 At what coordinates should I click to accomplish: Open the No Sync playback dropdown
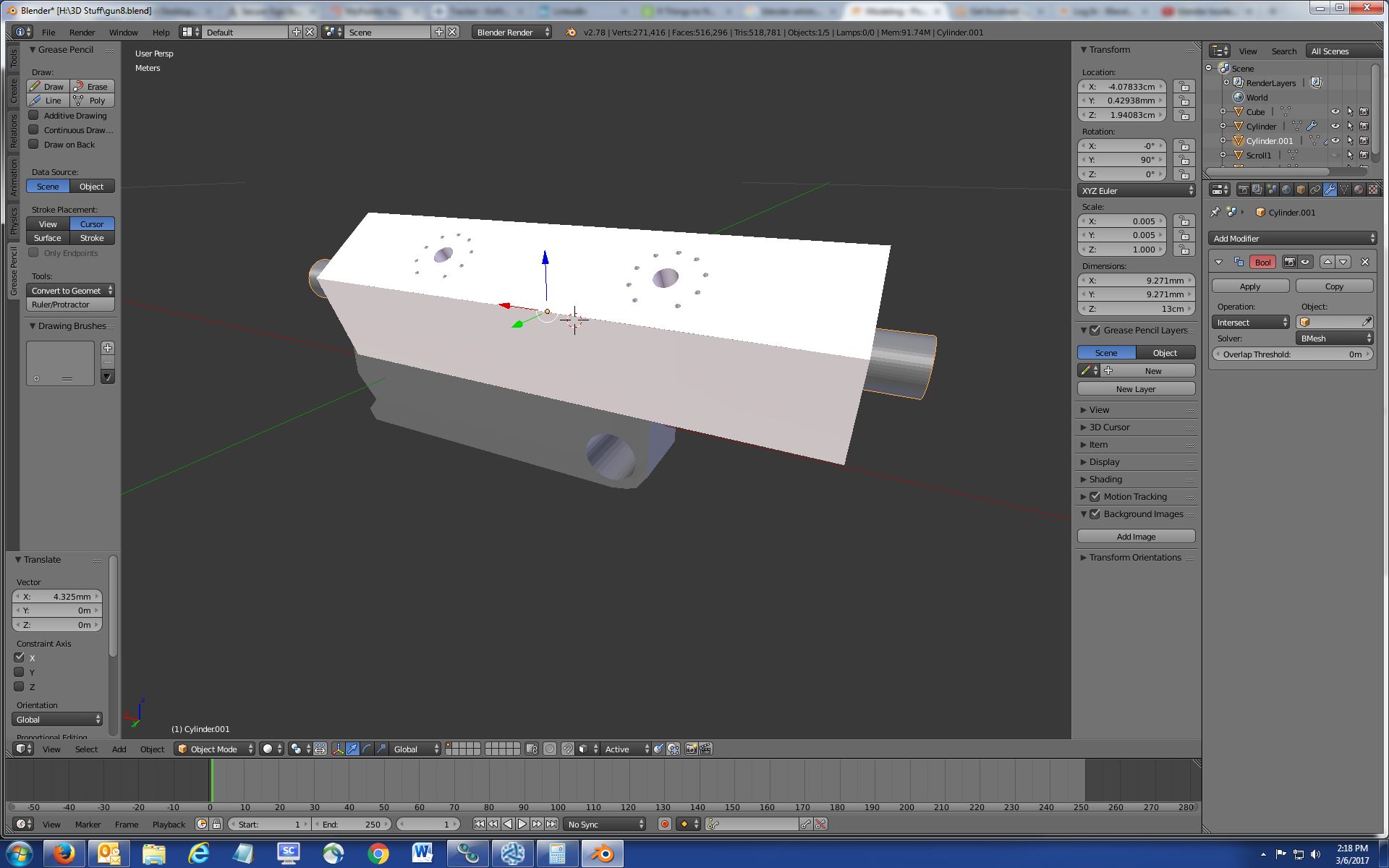pos(606,824)
